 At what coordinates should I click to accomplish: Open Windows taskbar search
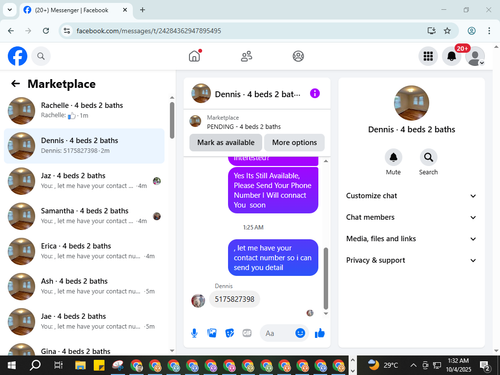(35, 366)
